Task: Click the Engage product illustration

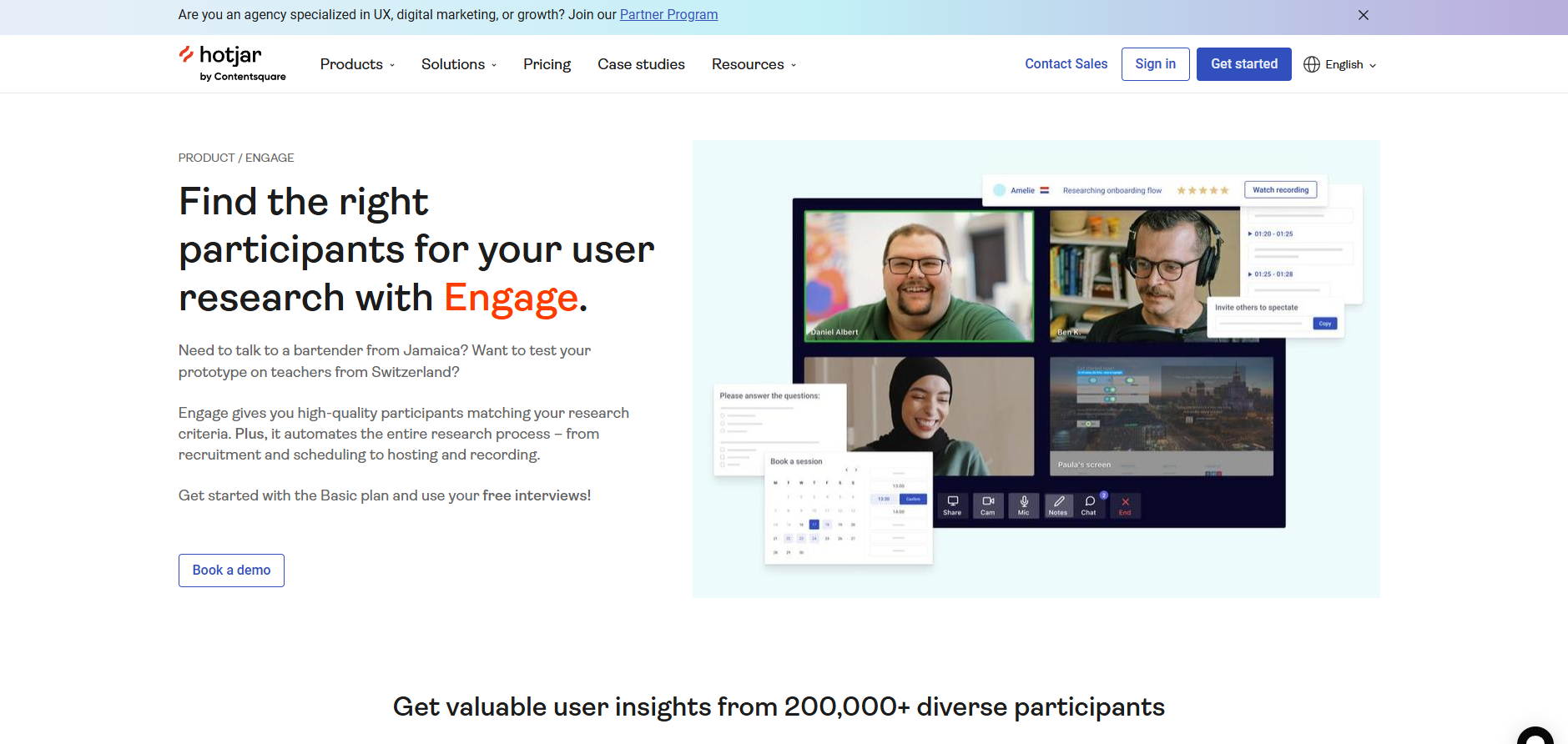Action: (1036, 369)
